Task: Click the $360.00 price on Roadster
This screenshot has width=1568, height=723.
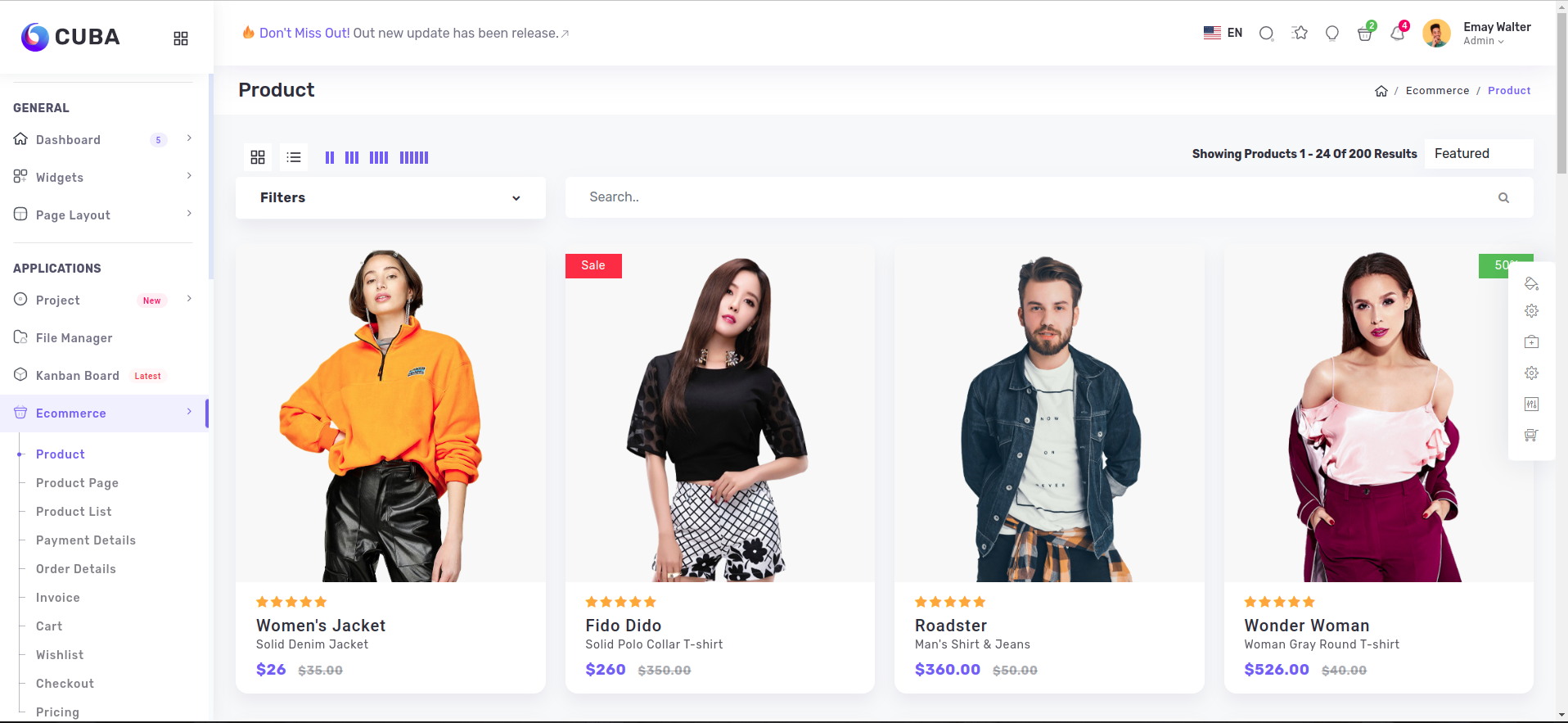Action: coord(948,670)
